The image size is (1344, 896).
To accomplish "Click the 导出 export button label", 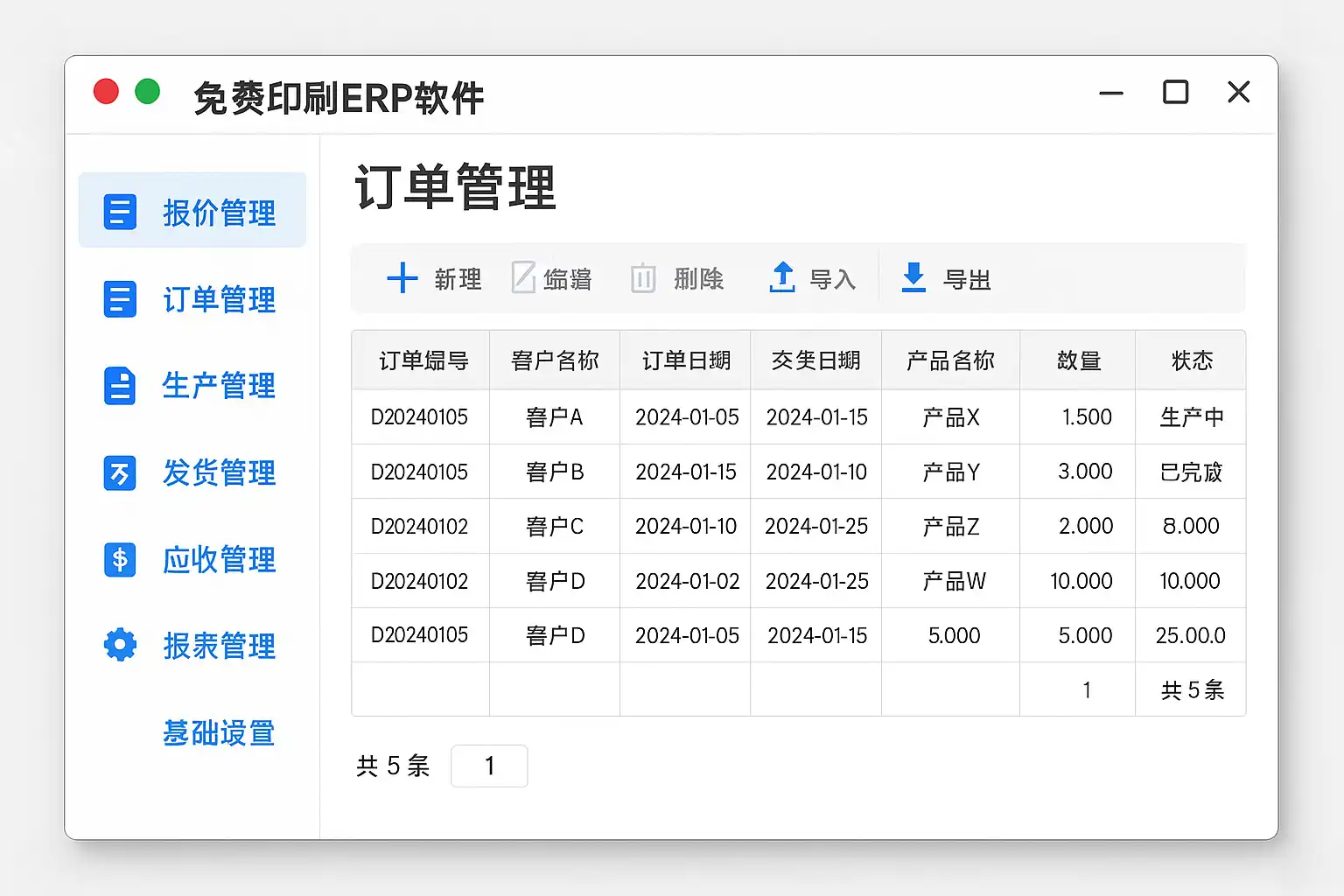I will pyautogui.click(x=967, y=280).
